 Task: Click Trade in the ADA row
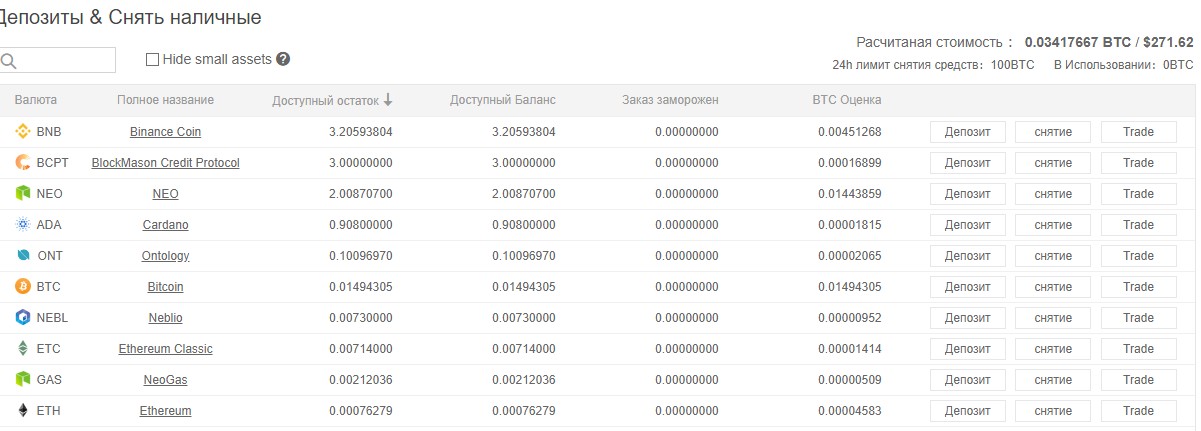tap(1139, 225)
